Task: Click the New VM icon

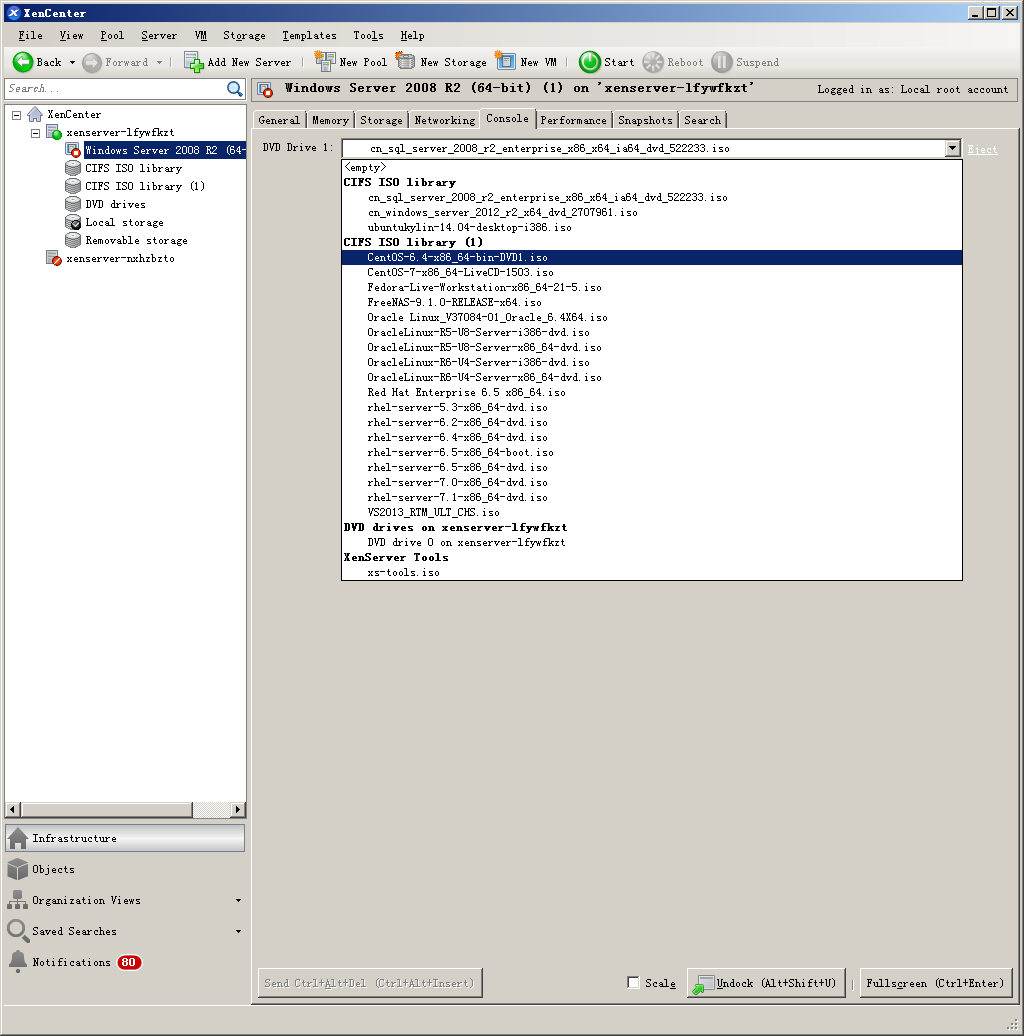Action: tap(505, 61)
